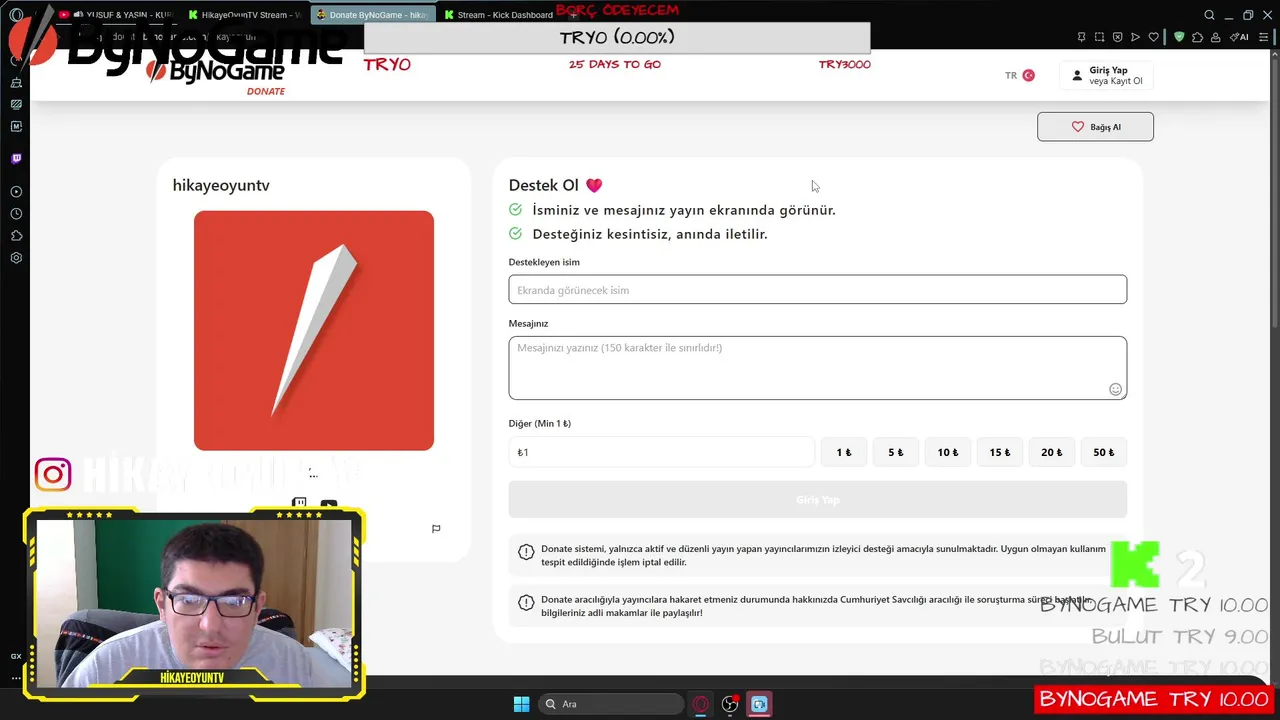Click the hikayeoyuntv red profile image
The image size is (1280, 720).
tap(313, 330)
